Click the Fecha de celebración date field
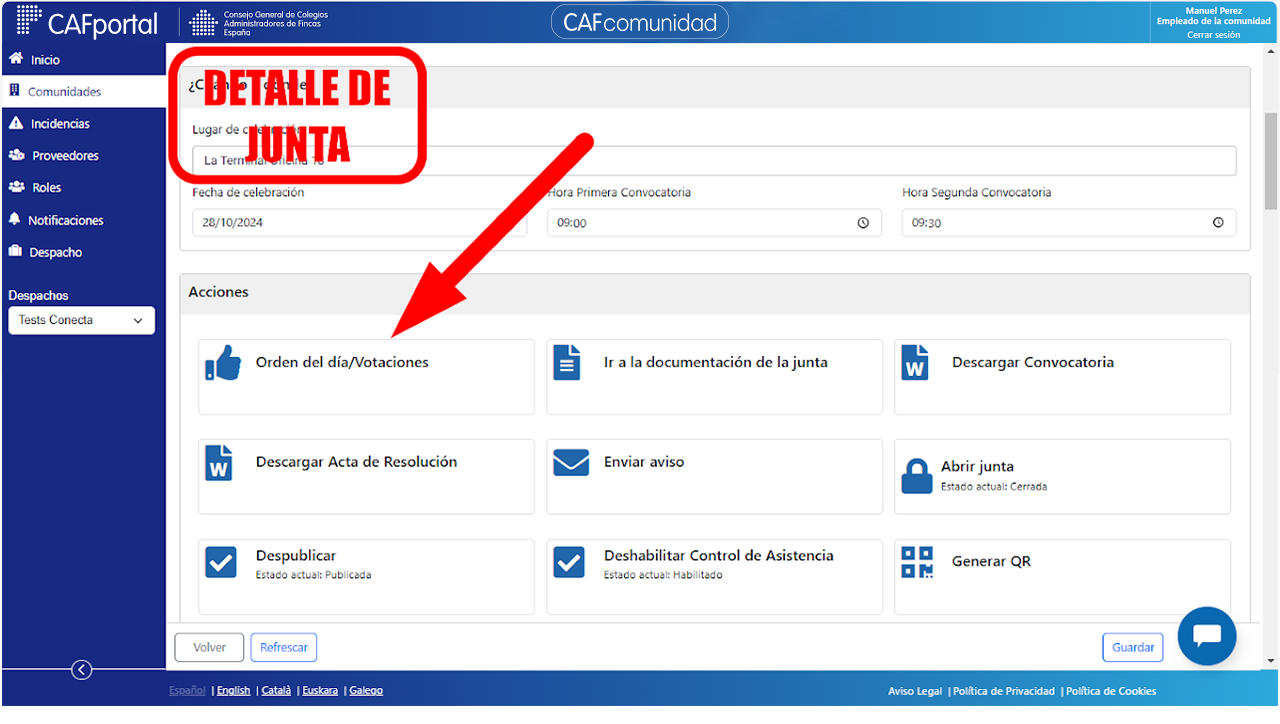This screenshot has height=724, width=1280. point(360,223)
